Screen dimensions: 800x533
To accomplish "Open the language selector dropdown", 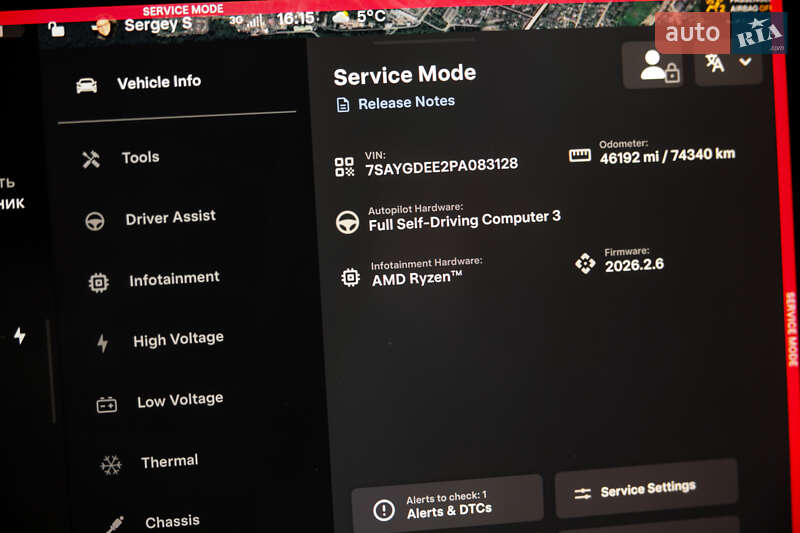I will (x=729, y=64).
